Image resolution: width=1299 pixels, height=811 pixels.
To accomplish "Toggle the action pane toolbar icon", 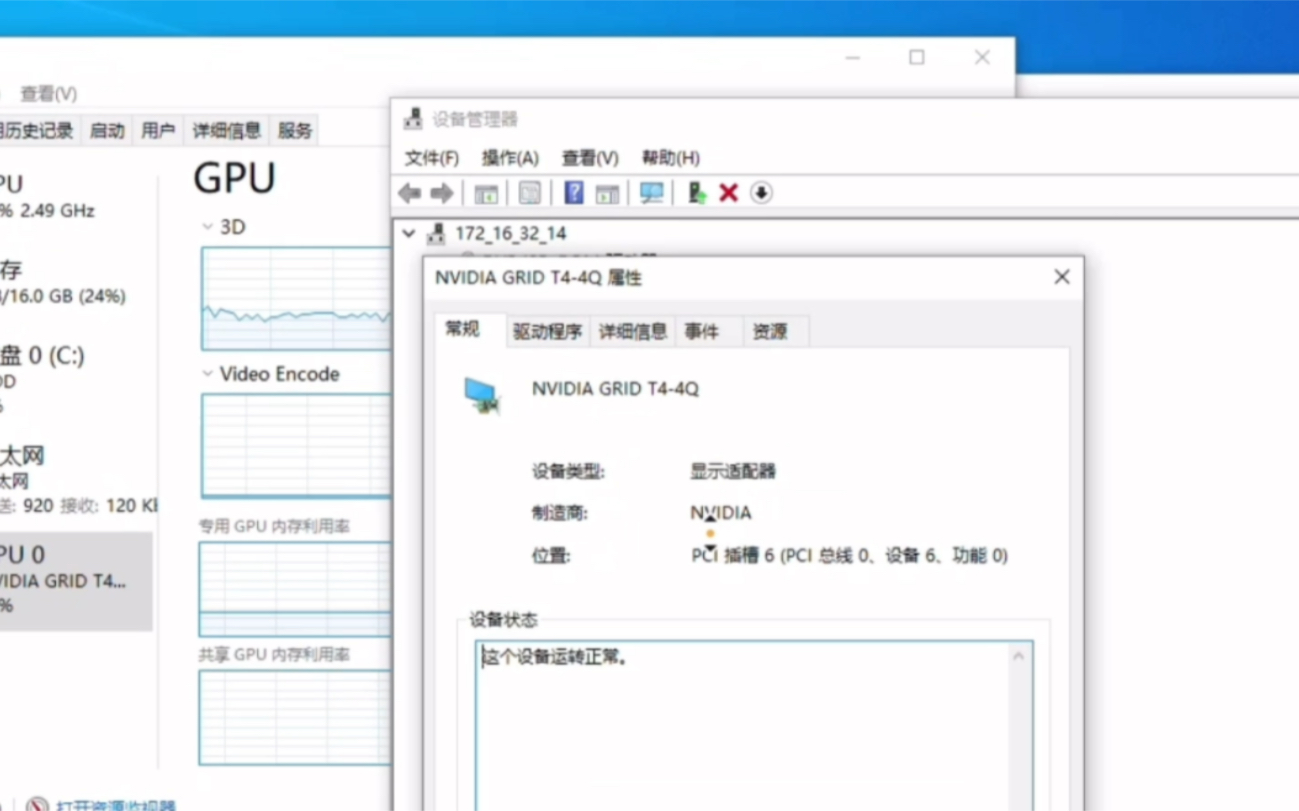I will [607, 193].
